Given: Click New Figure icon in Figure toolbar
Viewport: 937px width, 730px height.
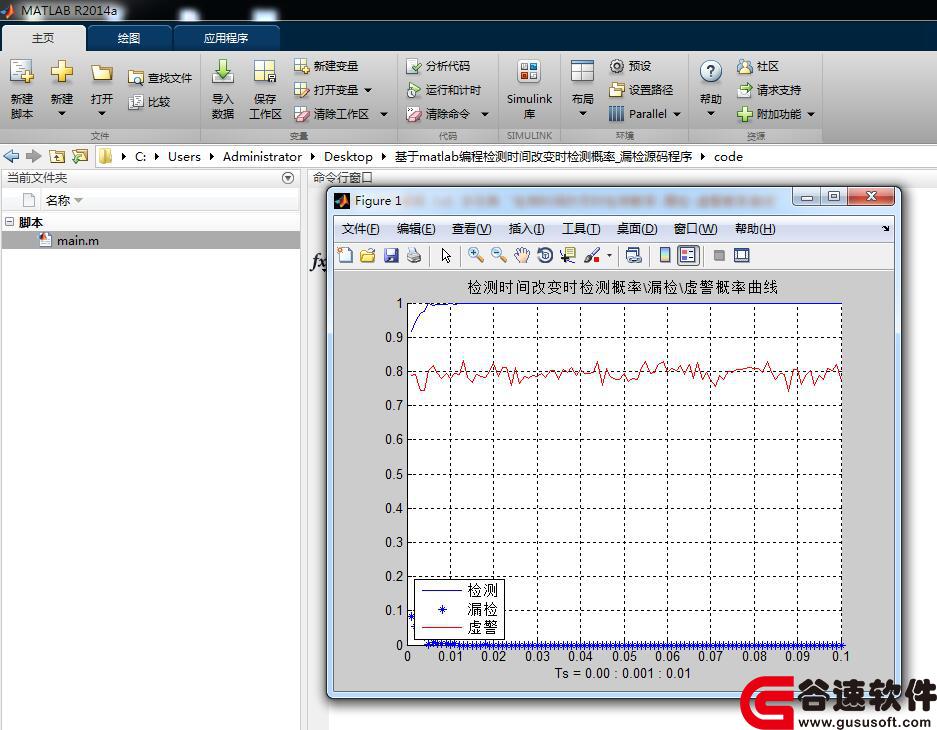Looking at the screenshot, I should [x=345, y=256].
